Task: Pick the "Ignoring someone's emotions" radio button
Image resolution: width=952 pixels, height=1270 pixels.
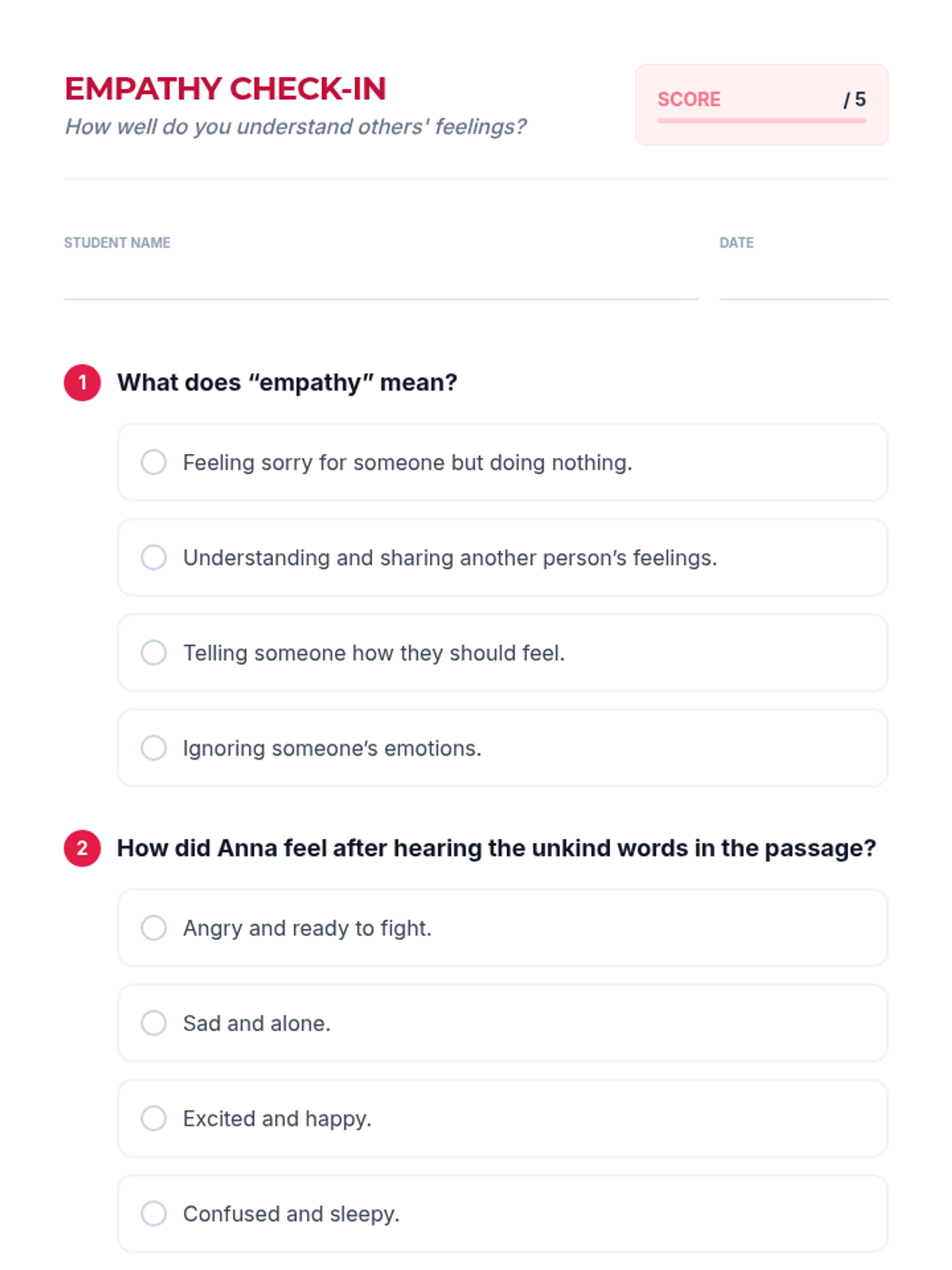Action: tap(154, 748)
